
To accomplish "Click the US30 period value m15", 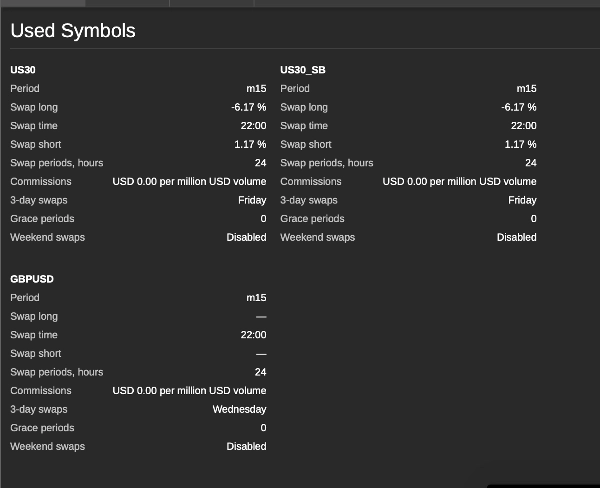I will (256, 88).
